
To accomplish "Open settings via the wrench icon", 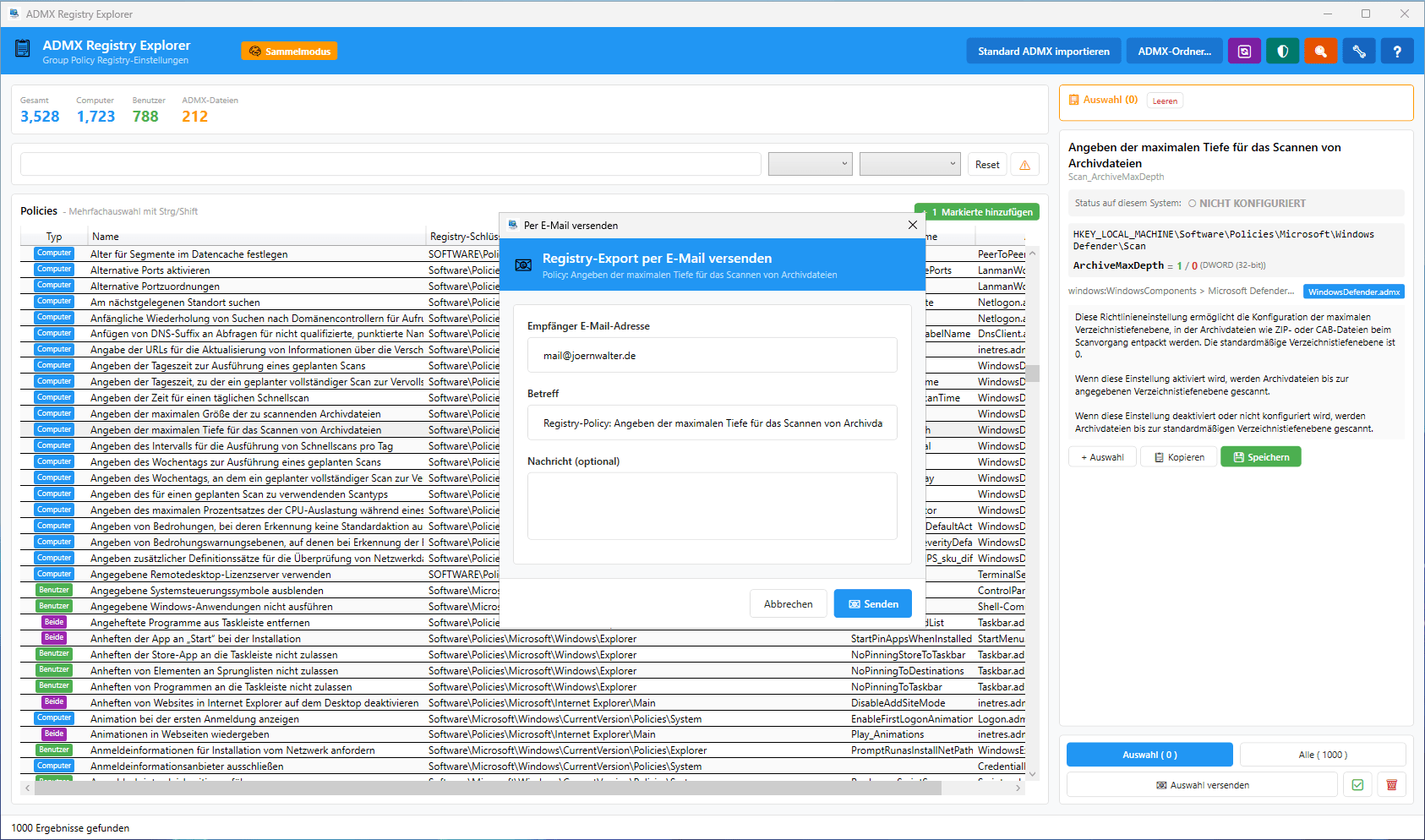I will 1359,52.
